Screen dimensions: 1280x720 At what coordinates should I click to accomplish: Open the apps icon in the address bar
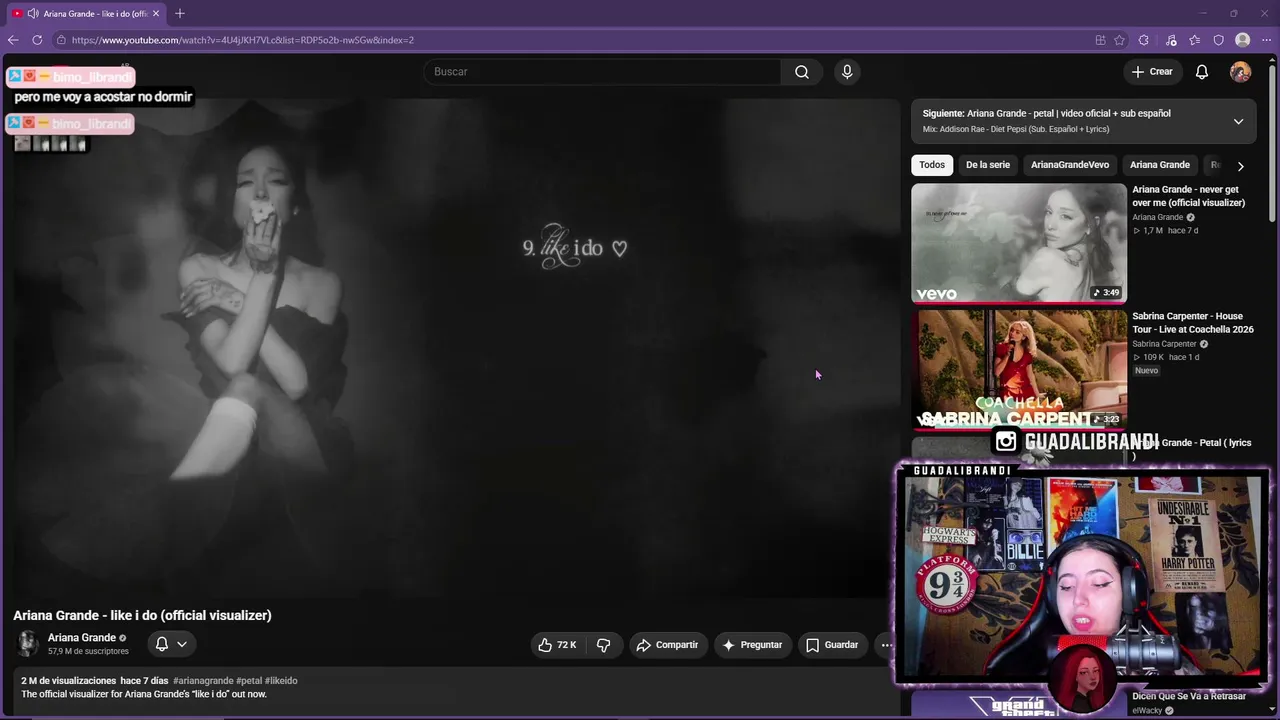tap(1100, 40)
